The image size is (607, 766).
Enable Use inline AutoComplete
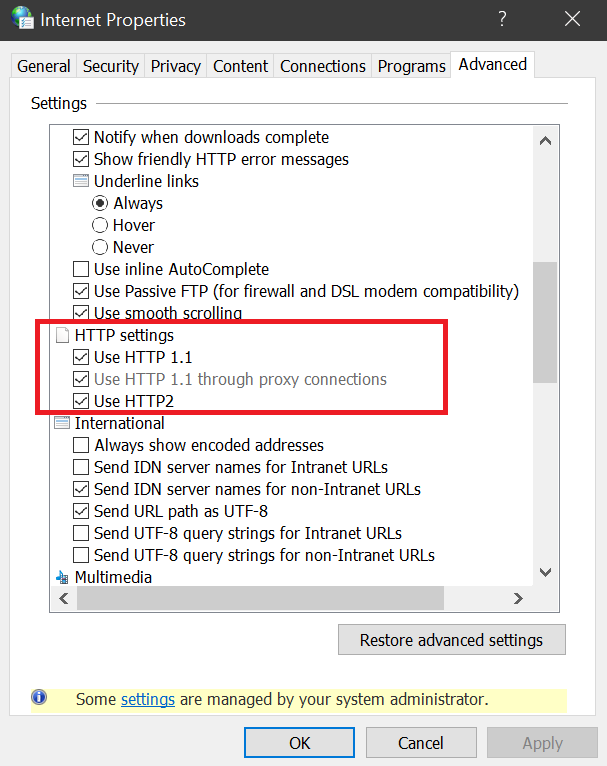81,270
